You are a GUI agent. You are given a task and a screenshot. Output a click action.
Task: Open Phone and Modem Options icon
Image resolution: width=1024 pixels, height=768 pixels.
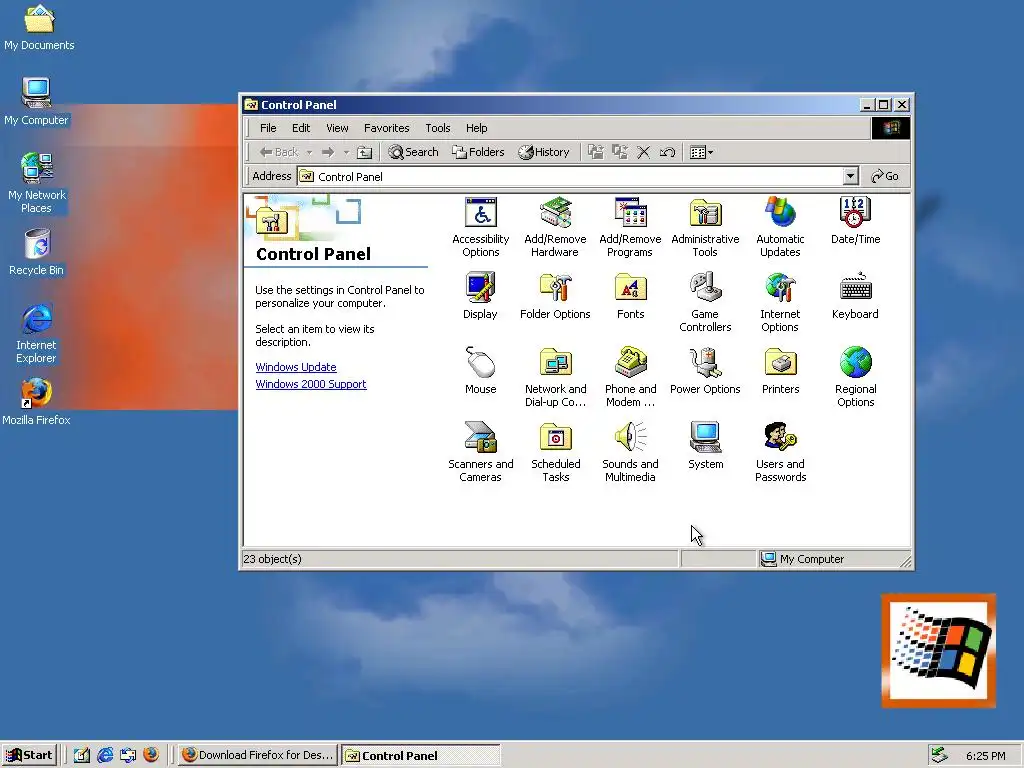pyautogui.click(x=630, y=377)
